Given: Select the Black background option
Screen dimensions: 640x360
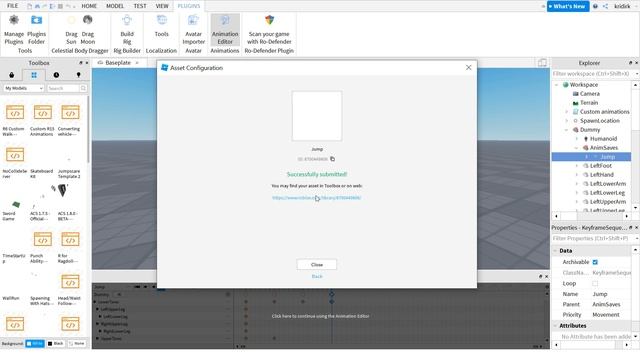Looking at the screenshot, I should (56, 344).
